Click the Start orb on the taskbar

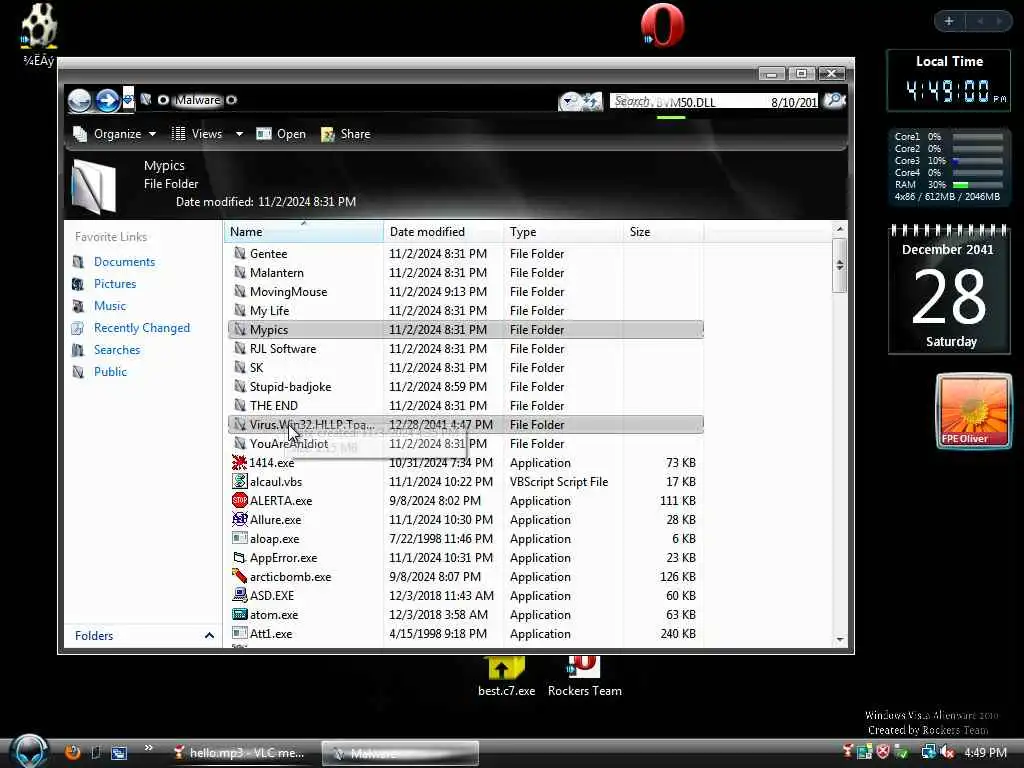pyautogui.click(x=30, y=751)
